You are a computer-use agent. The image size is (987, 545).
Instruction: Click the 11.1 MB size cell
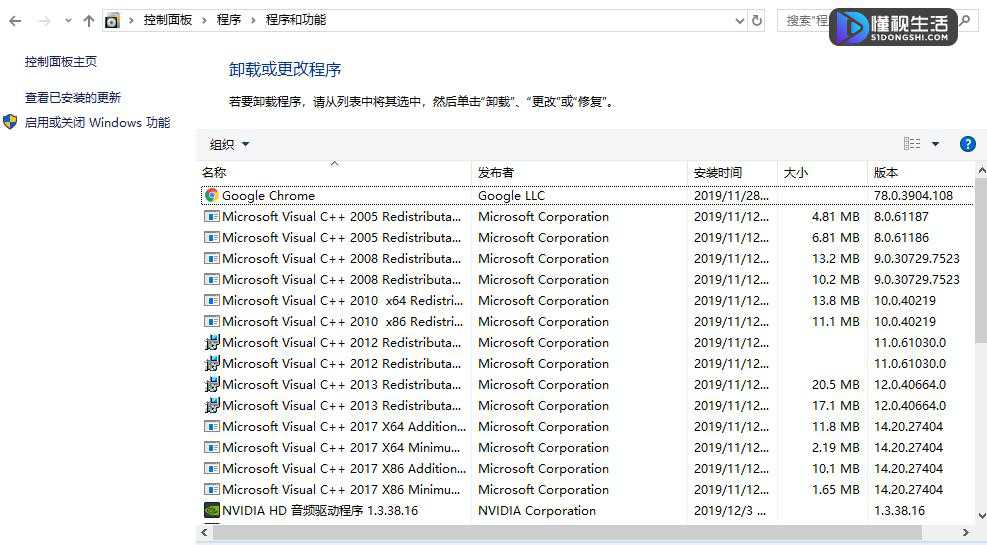pyautogui.click(x=835, y=322)
